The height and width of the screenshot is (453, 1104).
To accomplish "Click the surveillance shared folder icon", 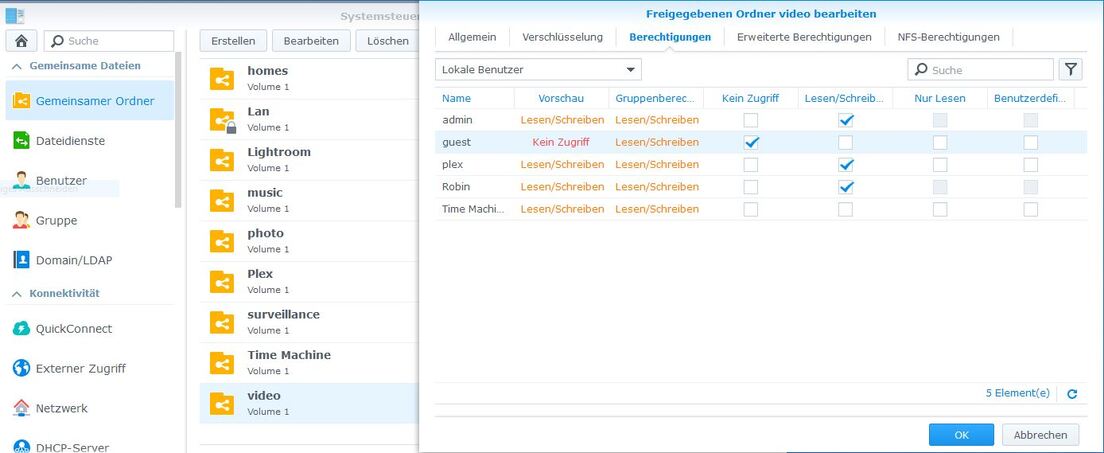I will point(222,322).
